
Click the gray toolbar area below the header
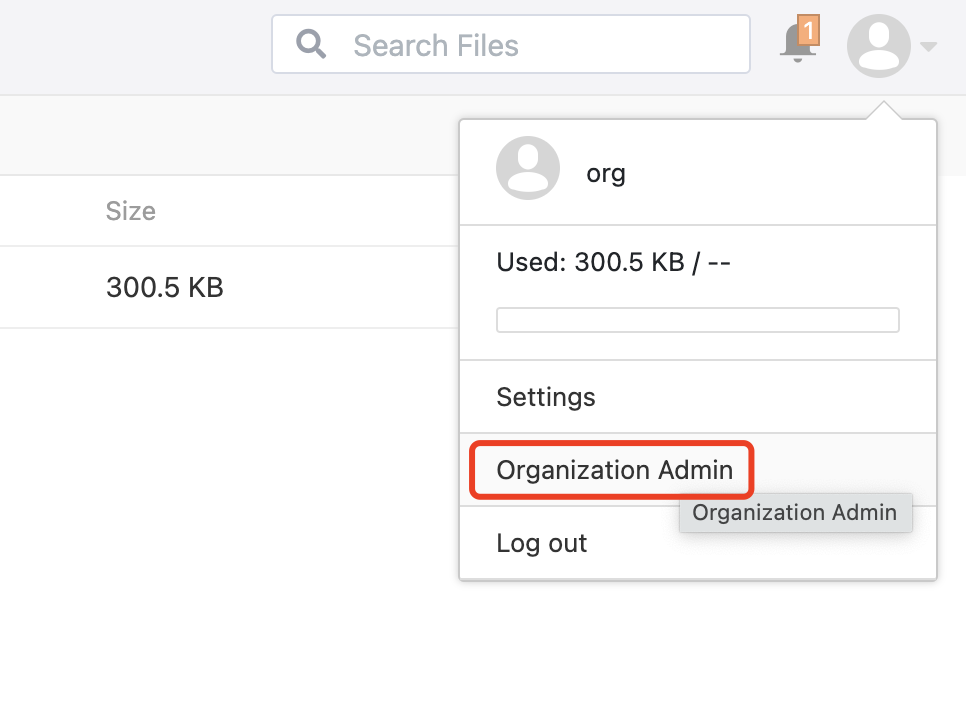(x=229, y=135)
